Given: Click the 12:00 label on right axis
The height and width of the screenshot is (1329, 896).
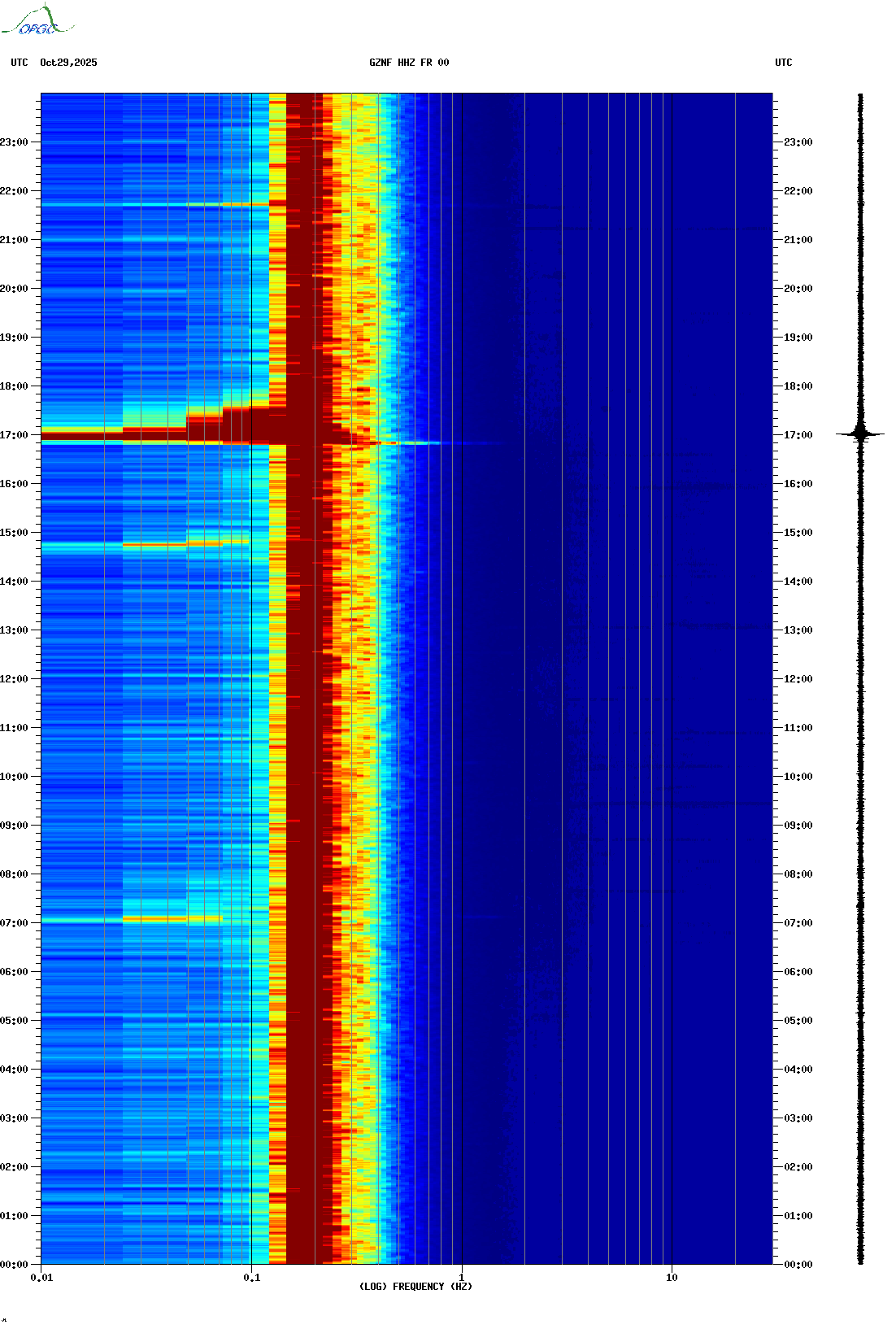Looking at the screenshot, I should pos(798,679).
